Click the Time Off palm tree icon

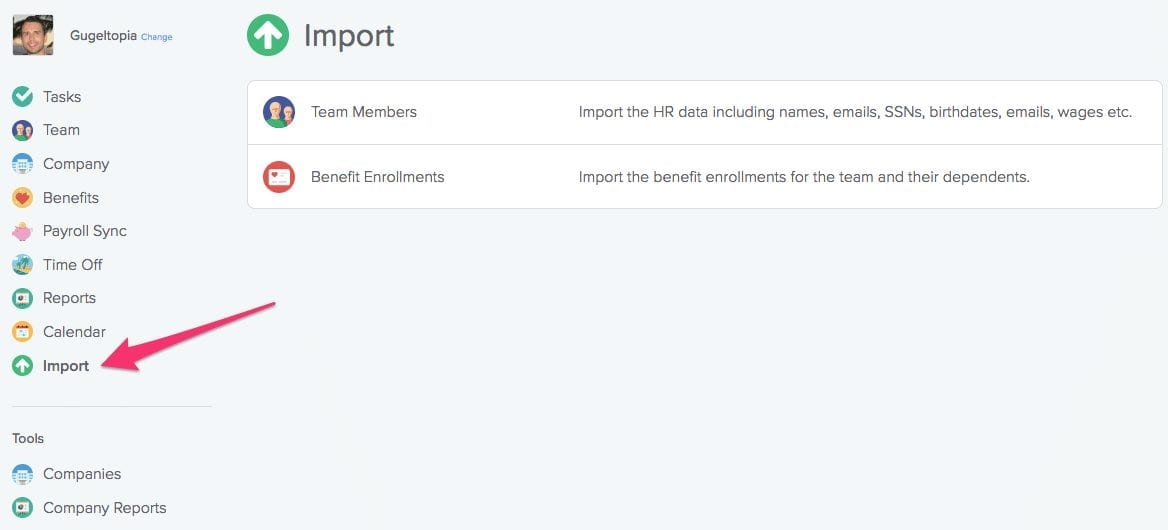22,265
